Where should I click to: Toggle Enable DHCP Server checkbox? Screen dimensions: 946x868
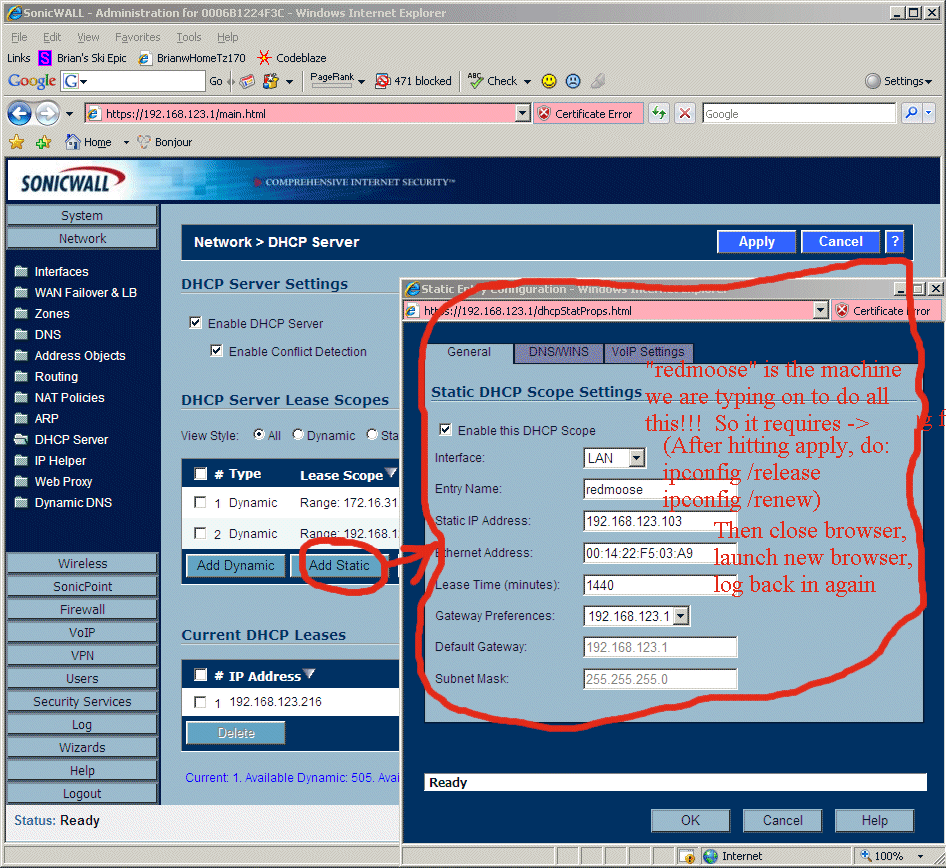195,323
